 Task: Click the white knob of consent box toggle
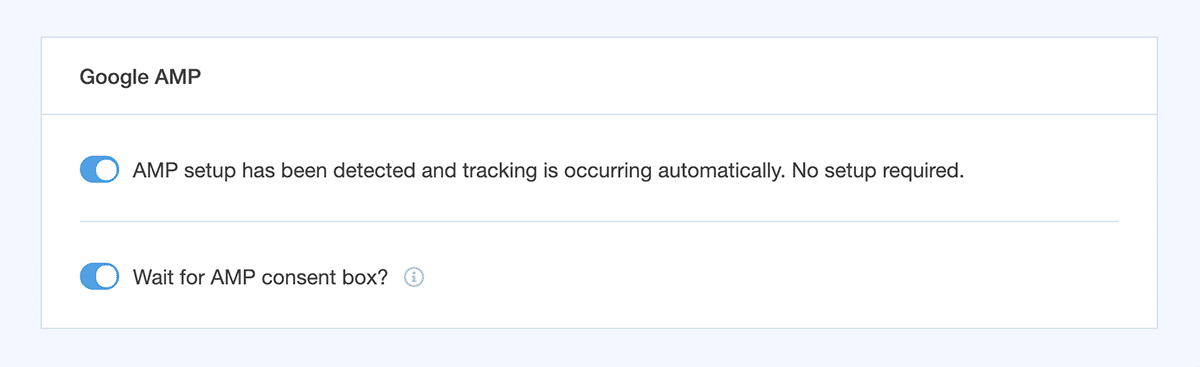coord(108,276)
